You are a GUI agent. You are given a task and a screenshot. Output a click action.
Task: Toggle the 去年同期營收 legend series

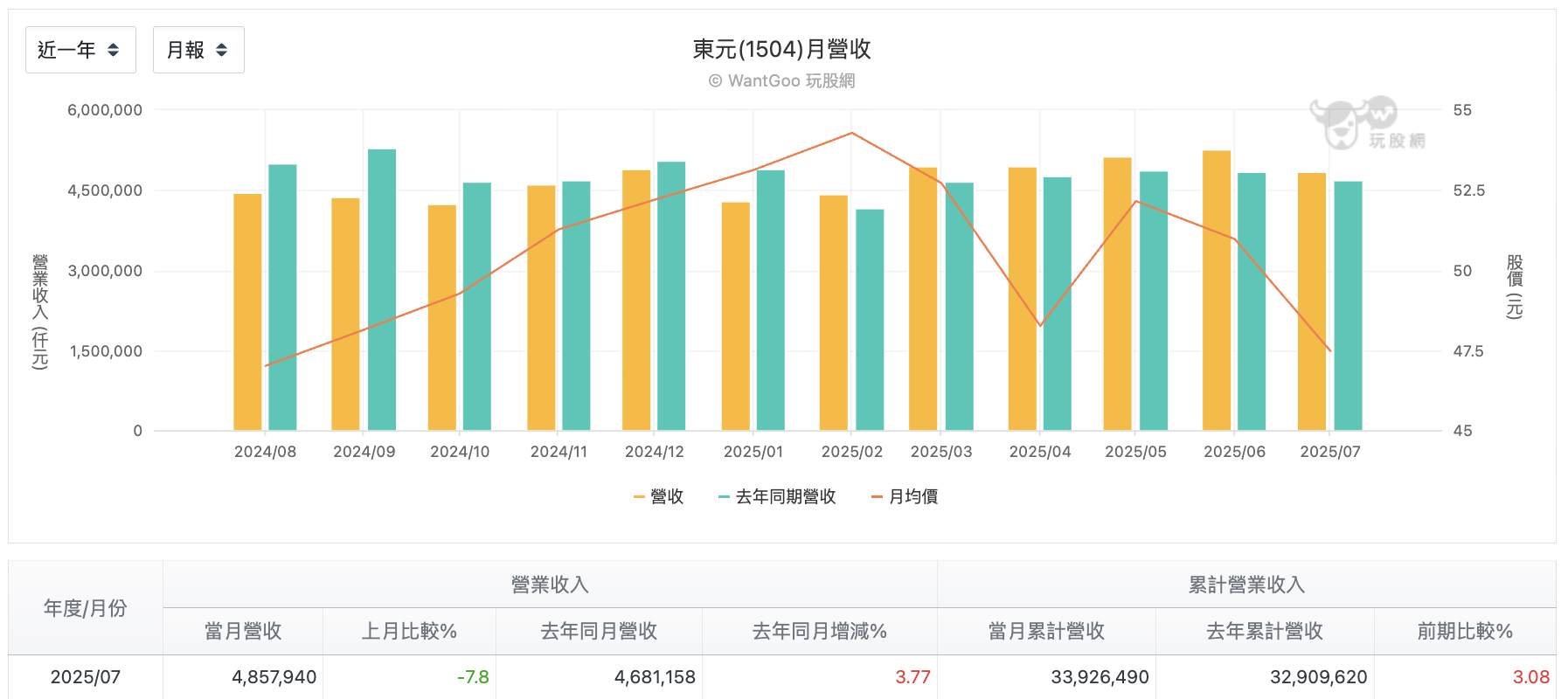pos(777,496)
